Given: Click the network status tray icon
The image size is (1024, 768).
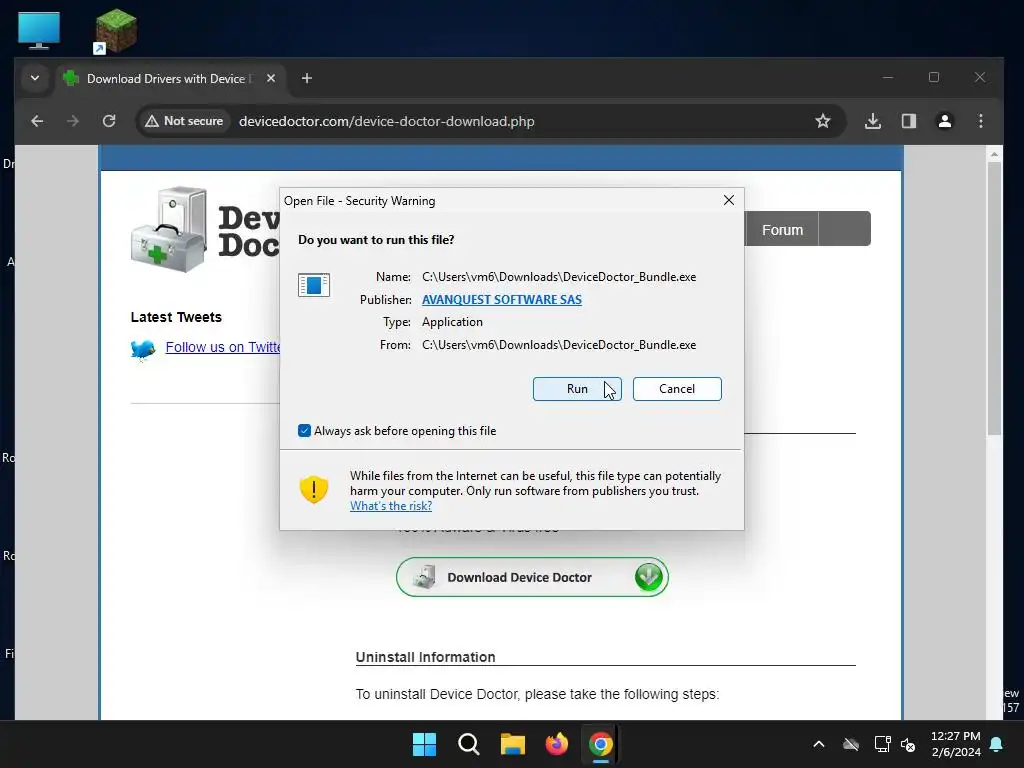Looking at the screenshot, I should tap(882, 744).
